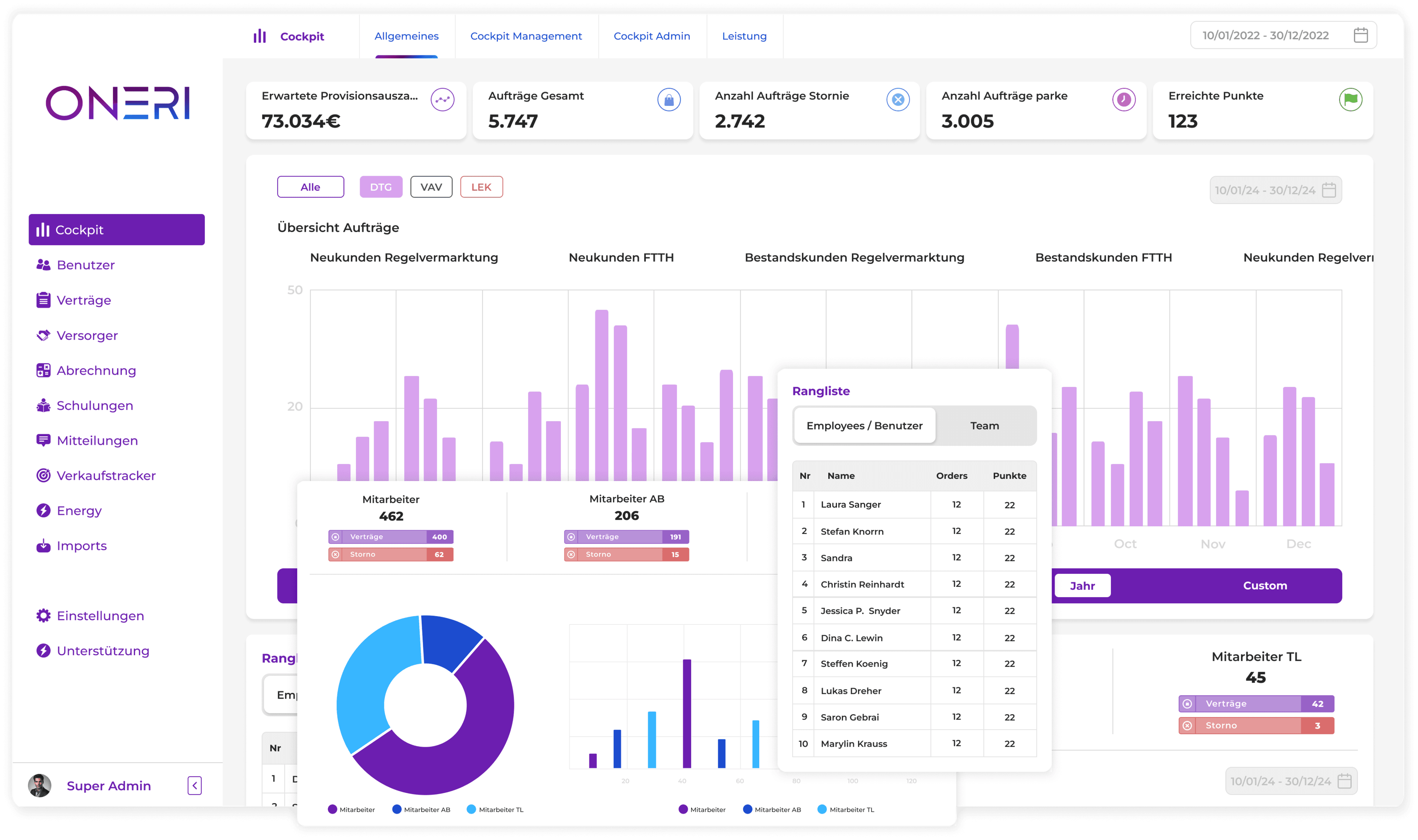Click stornierte Aufträge X circle icon
Viewport: 1418px width, 840px height.
click(898, 100)
